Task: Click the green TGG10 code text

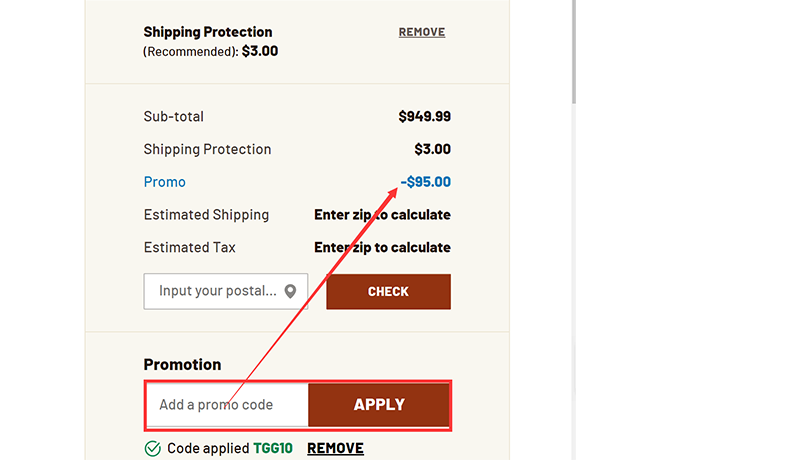Action: [x=273, y=449]
